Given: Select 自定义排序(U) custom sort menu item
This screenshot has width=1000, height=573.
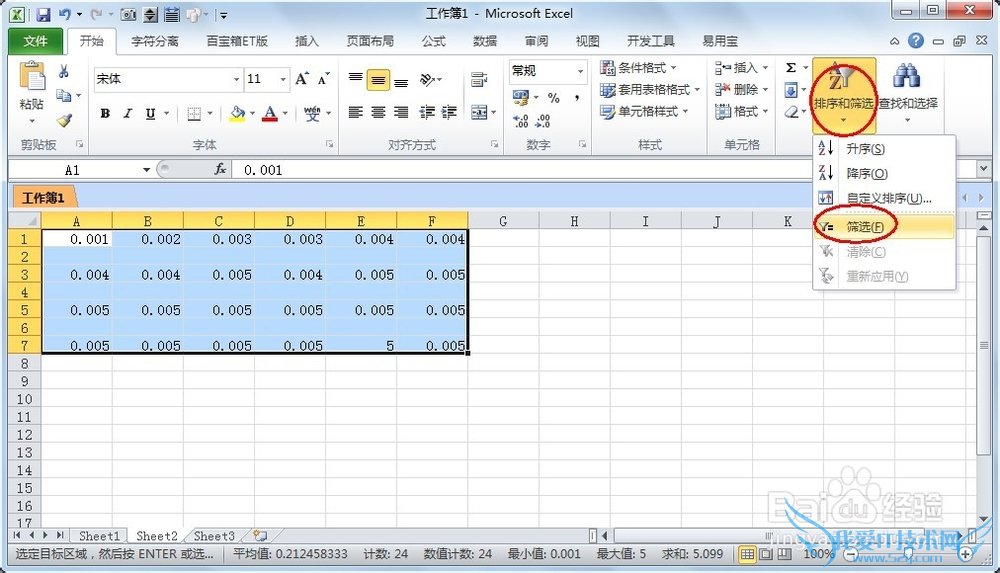Looking at the screenshot, I should click(885, 198).
